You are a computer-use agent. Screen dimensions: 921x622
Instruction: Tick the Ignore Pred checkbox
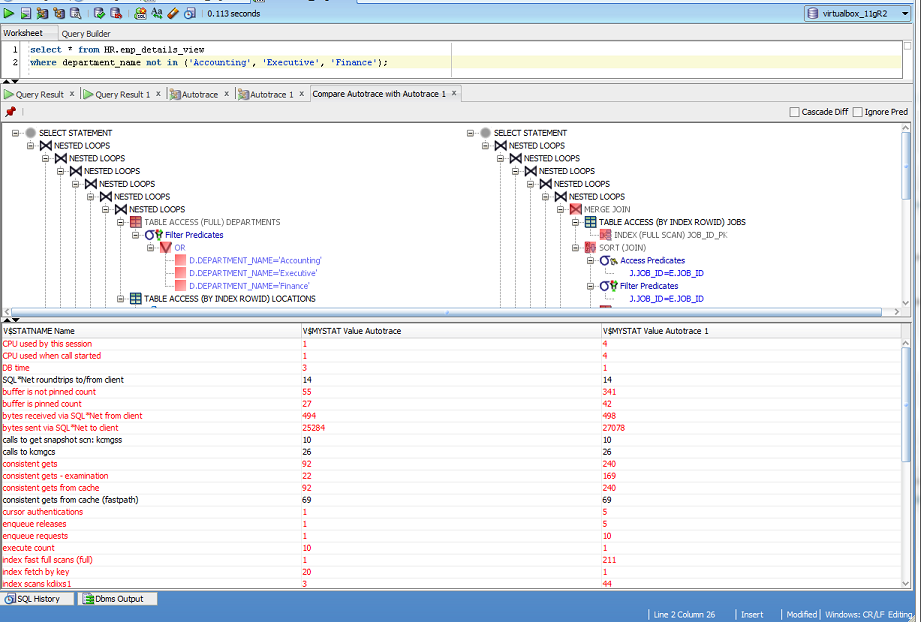858,112
